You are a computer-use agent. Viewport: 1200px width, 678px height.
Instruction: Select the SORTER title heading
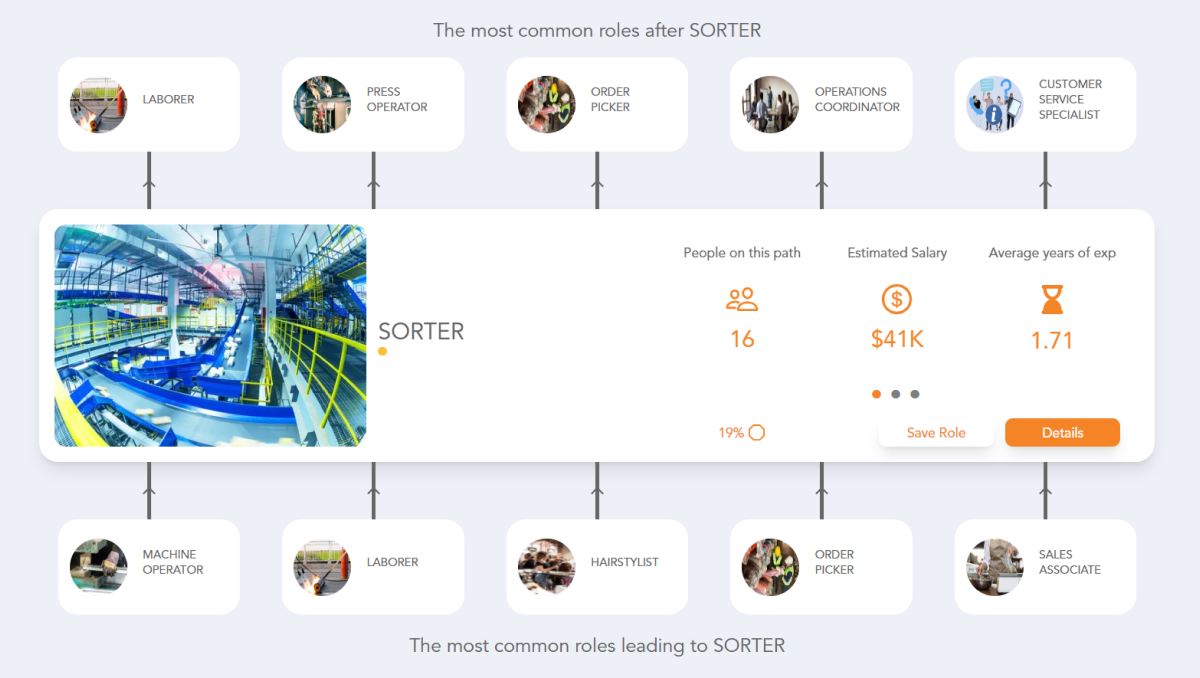421,331
